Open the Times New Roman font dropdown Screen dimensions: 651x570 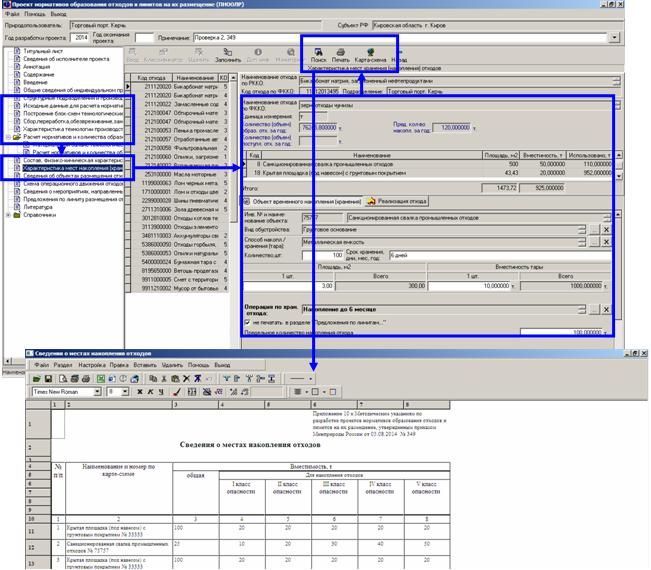click(98, 393)
